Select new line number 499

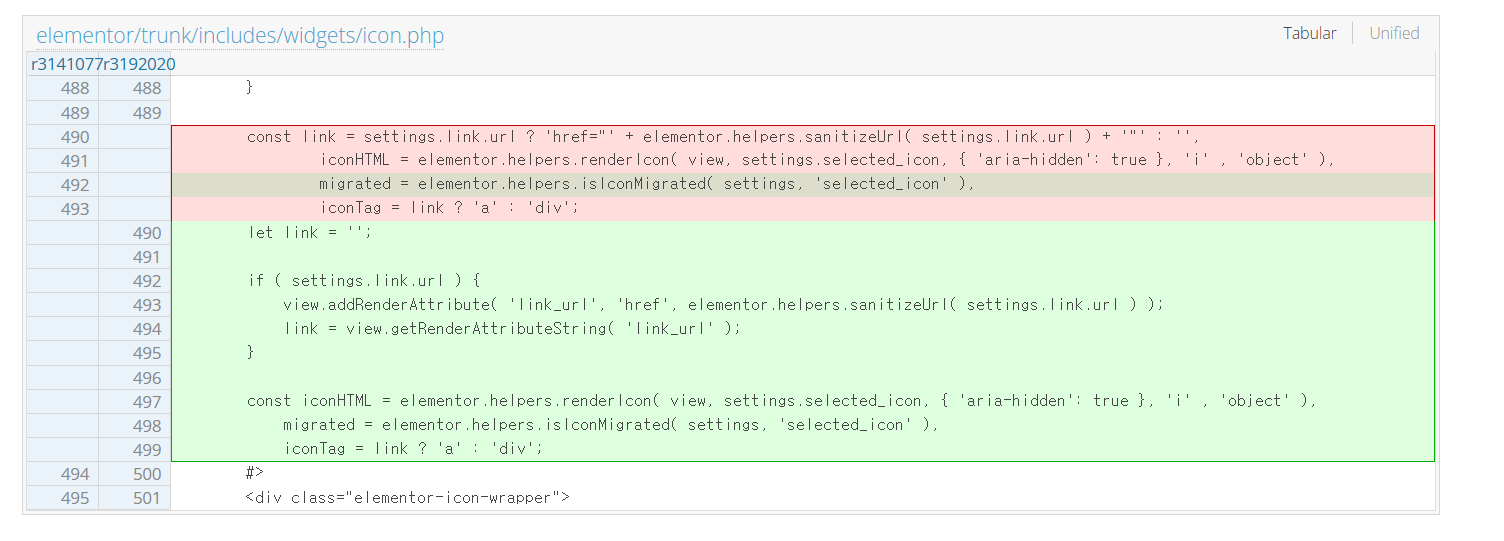(x=135, y=450)
